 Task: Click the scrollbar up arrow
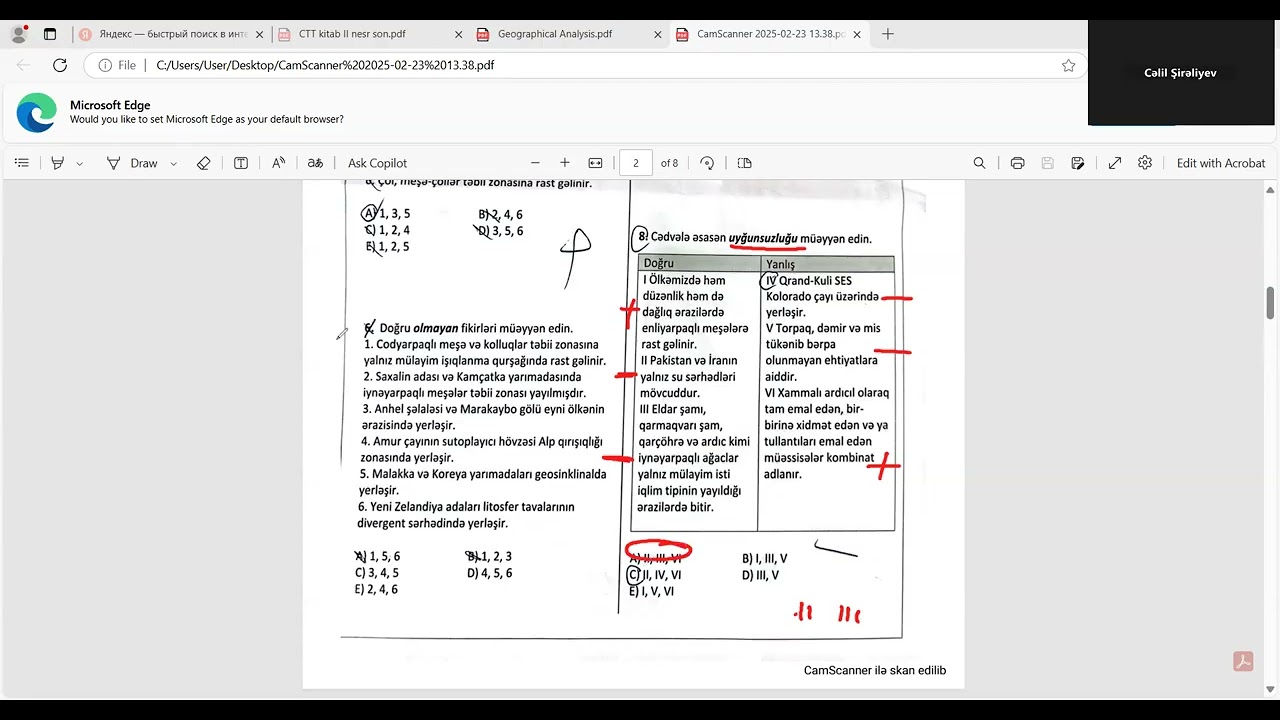click(x=1271, y=189)
